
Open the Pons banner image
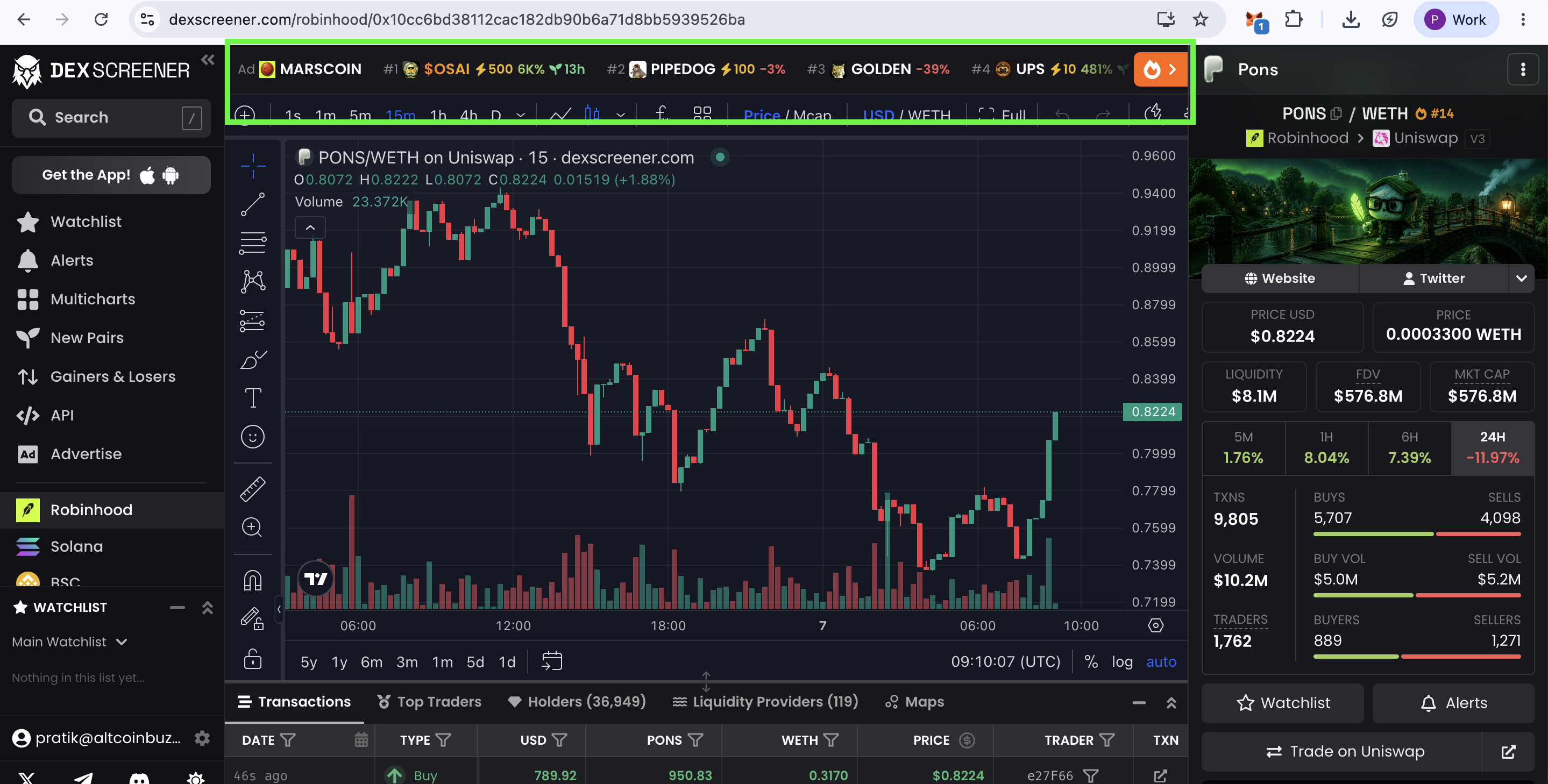(x=1368, y=211)
